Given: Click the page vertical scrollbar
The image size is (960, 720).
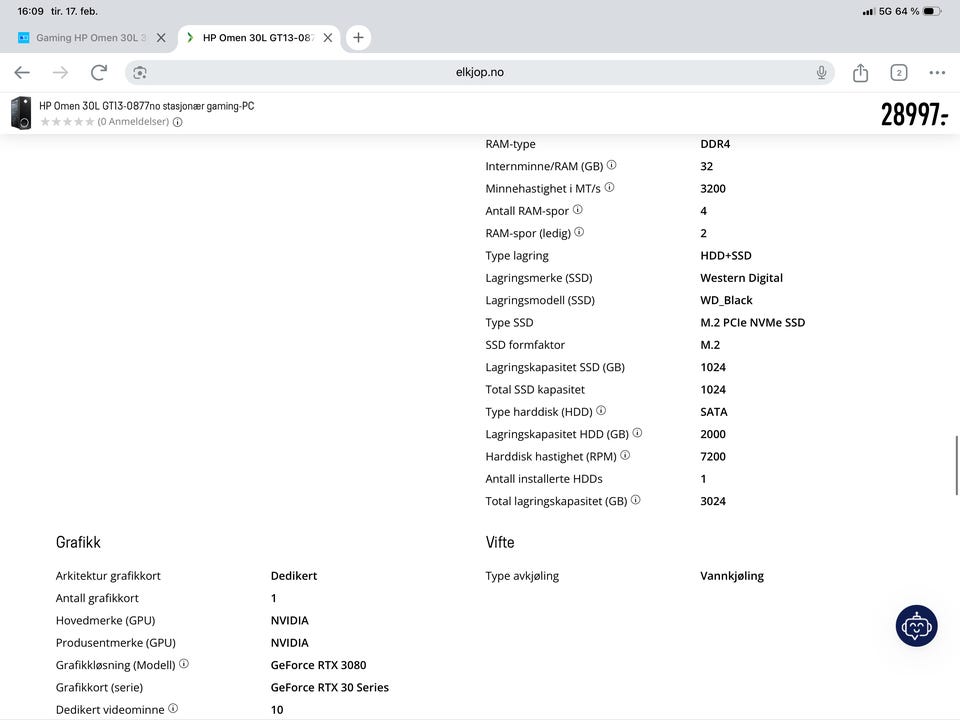Looking at the screenshot, I should click(956, 465).
